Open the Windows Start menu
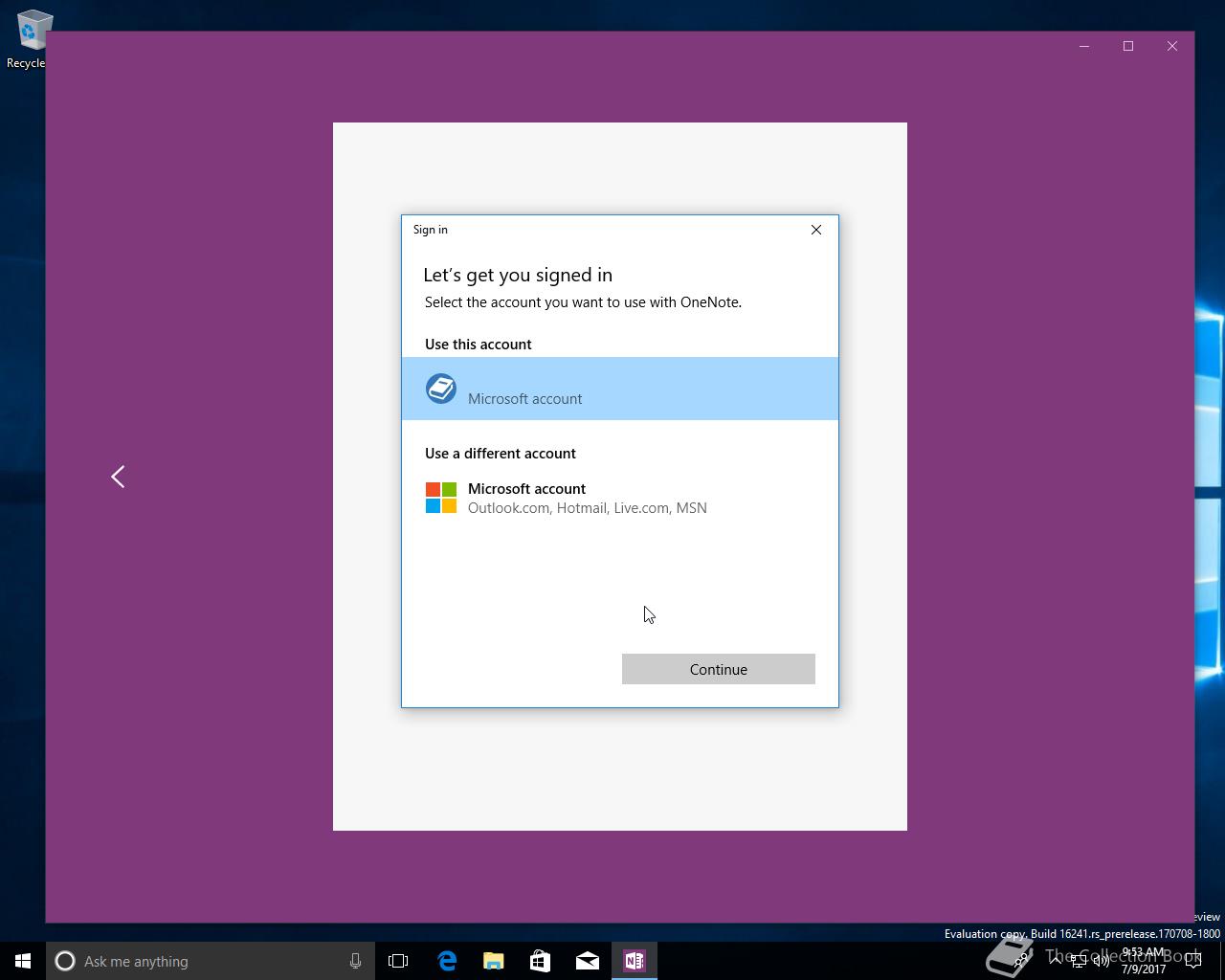 click(23, 961)
